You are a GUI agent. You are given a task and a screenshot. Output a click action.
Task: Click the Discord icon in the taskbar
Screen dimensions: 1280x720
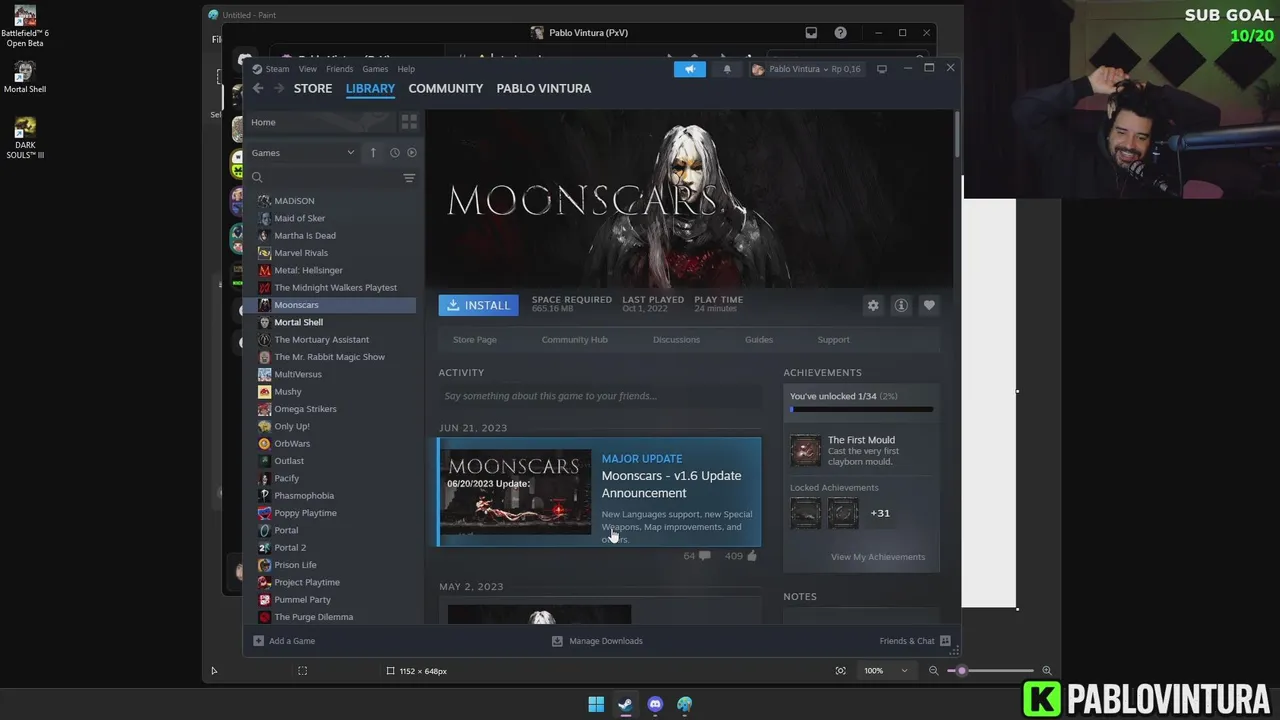tap(655, 705)
